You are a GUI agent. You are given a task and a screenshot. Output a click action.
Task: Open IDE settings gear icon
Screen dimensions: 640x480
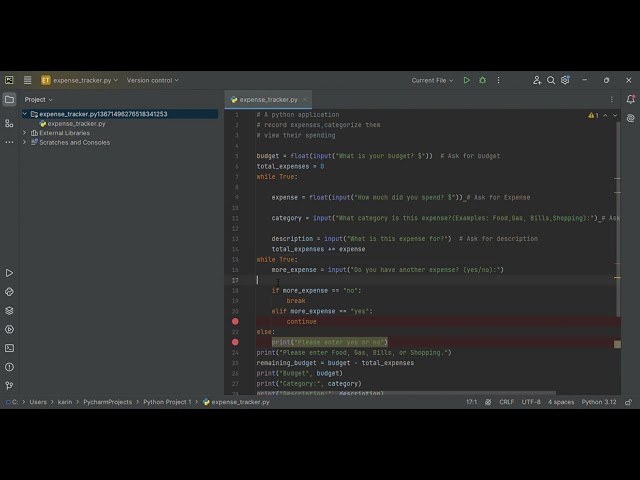(565, 80)
